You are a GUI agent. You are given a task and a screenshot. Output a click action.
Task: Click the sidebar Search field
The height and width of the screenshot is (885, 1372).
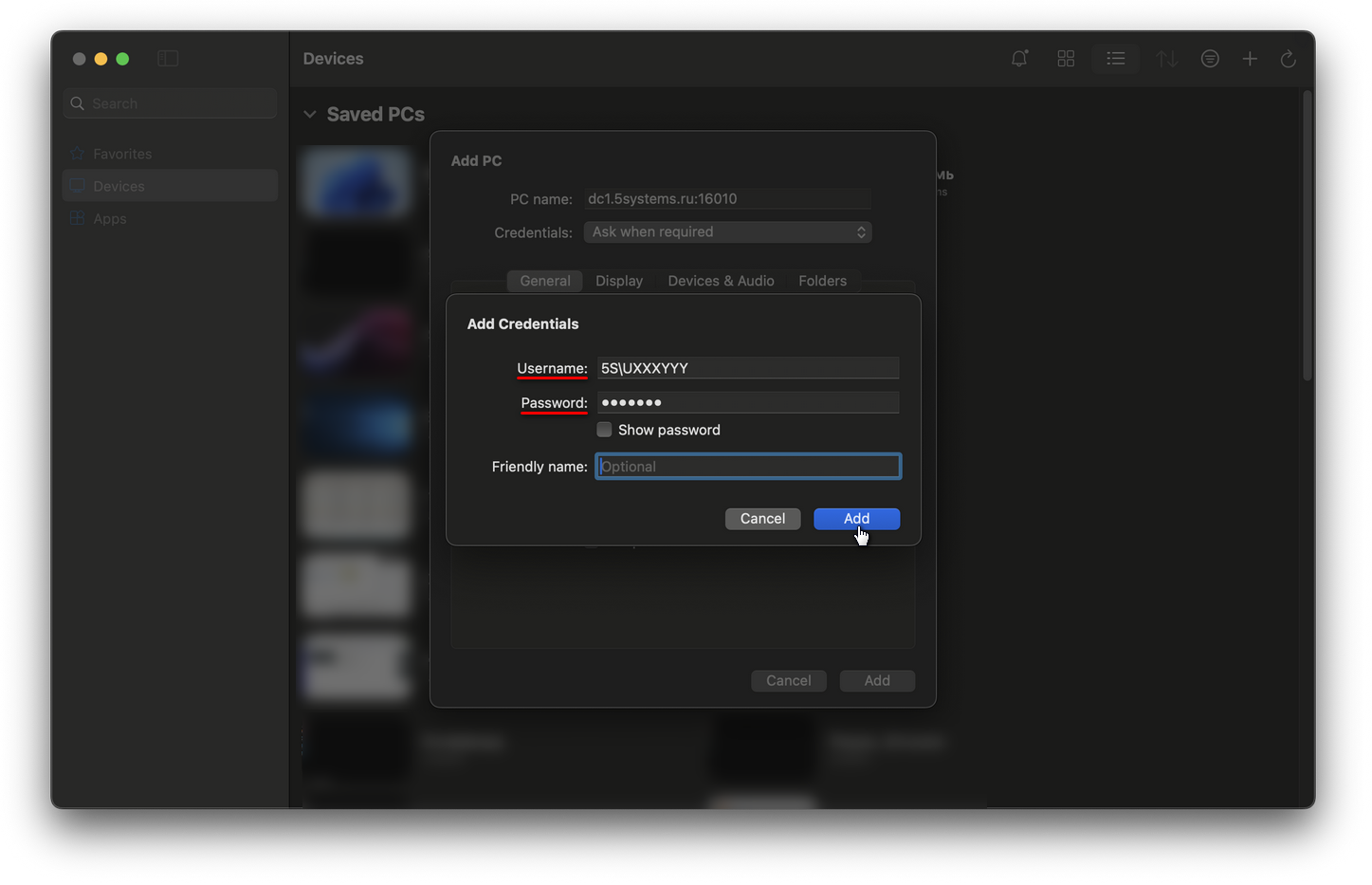click(x=171, y=103)
